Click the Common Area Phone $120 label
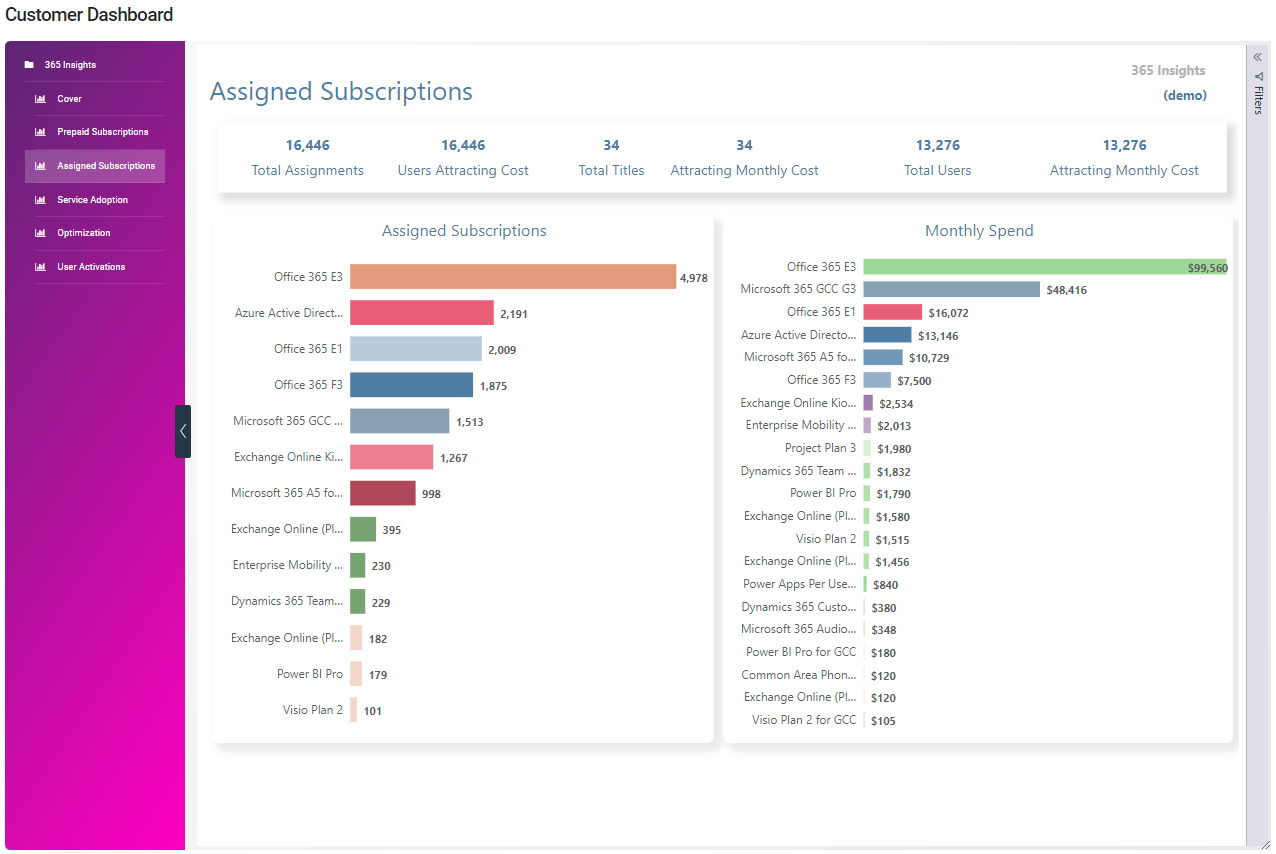Screen dimensions: 1276x854 click(799, 675)
